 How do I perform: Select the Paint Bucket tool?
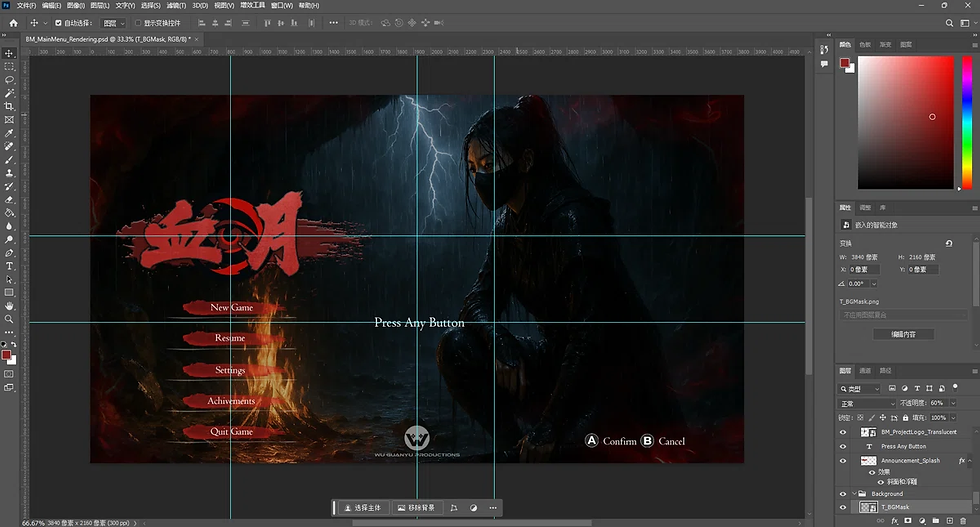tap(9, 213)
